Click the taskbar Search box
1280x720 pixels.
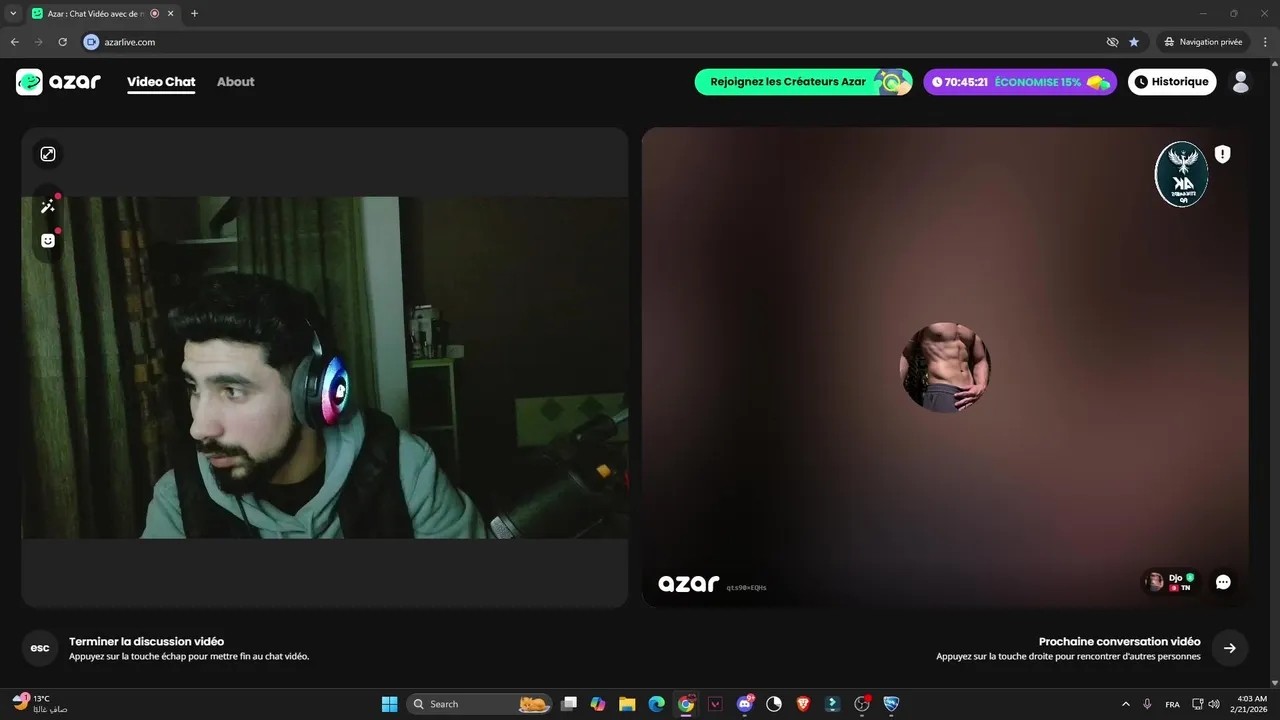click(x=481, y=704)
